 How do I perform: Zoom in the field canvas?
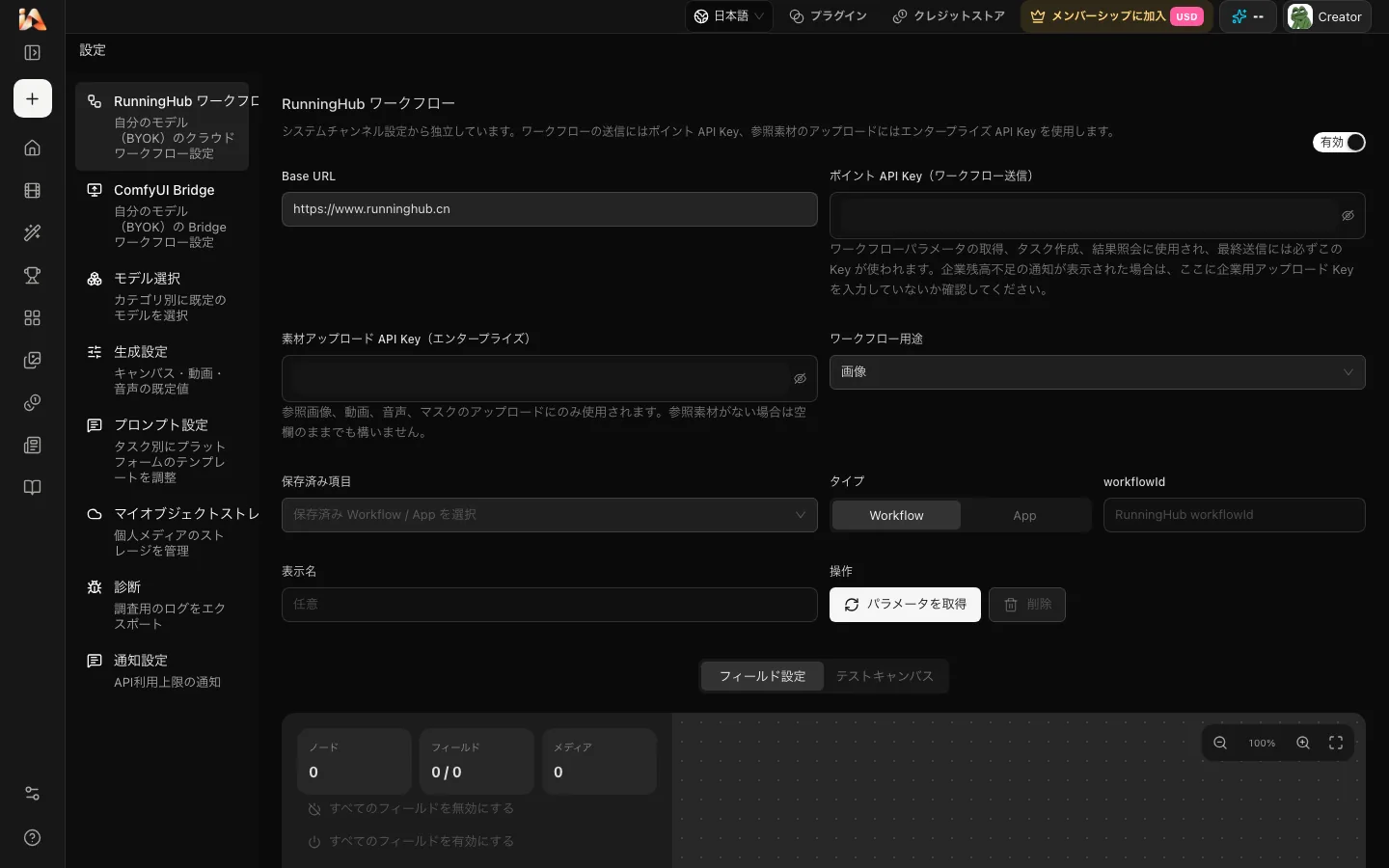pyautogui.click(x=1303, y=743)
